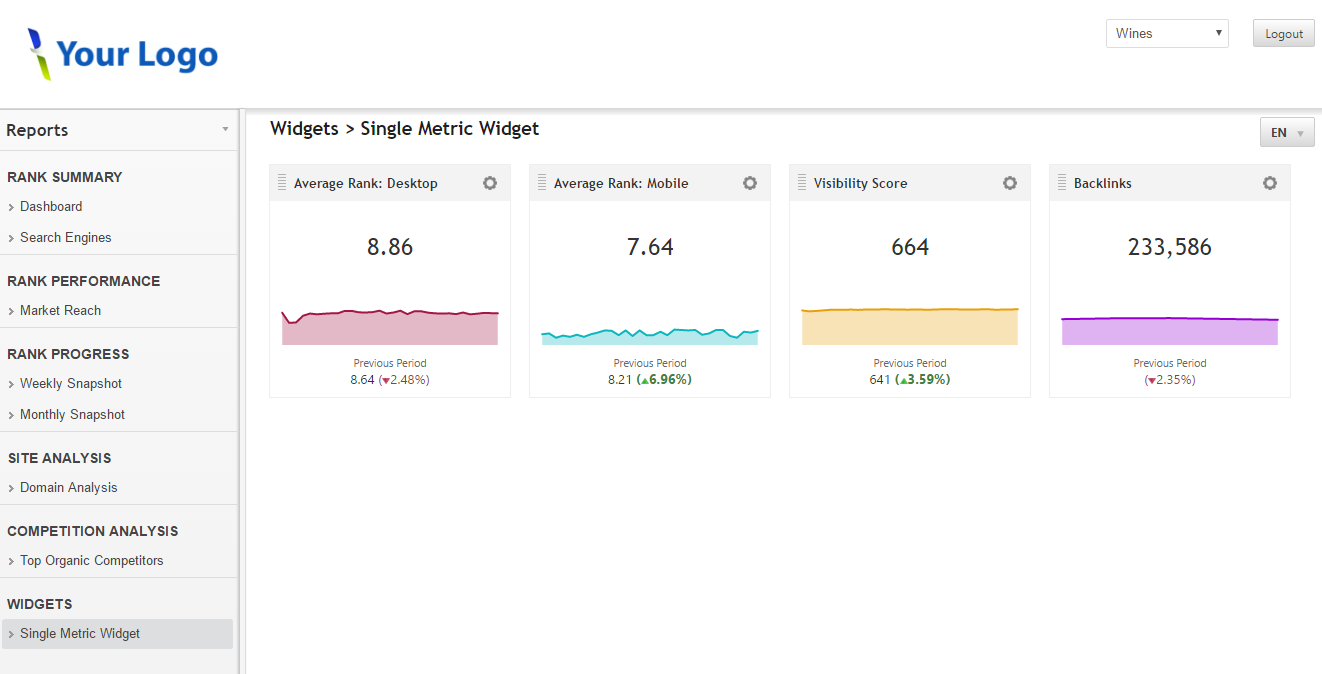Open settings gear on Average Rank: Mobile widget

[750, 183]
